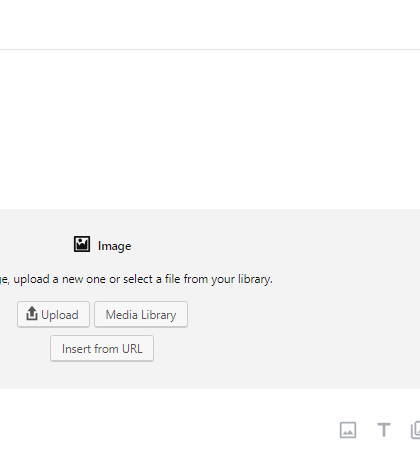Screen dimensions: 420x463
Task: Click gray placeholder background right of Media Library
Action: point(300,314)
